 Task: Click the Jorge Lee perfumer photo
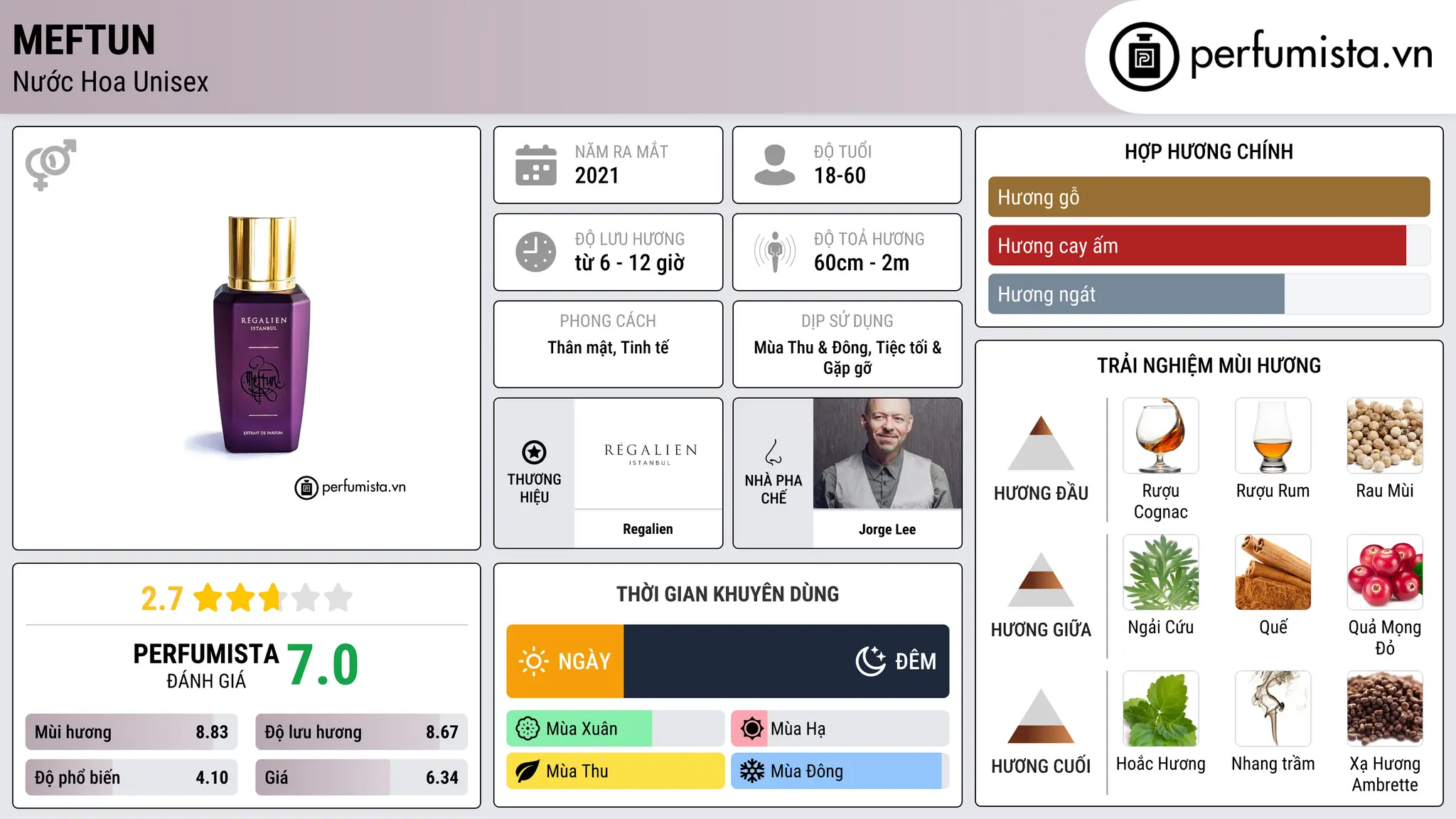click(x=887, y=454)
